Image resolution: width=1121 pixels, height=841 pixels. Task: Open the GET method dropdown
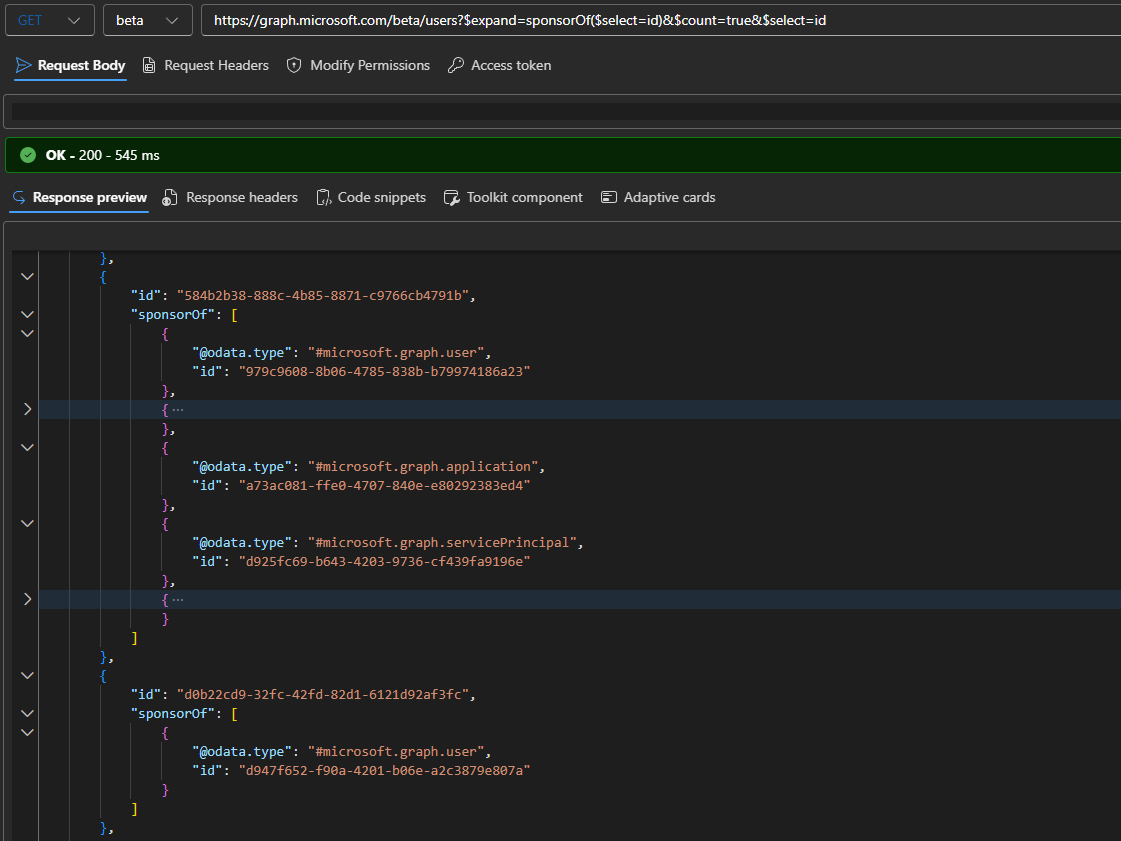pyautogui.click(x=49, y=20)
